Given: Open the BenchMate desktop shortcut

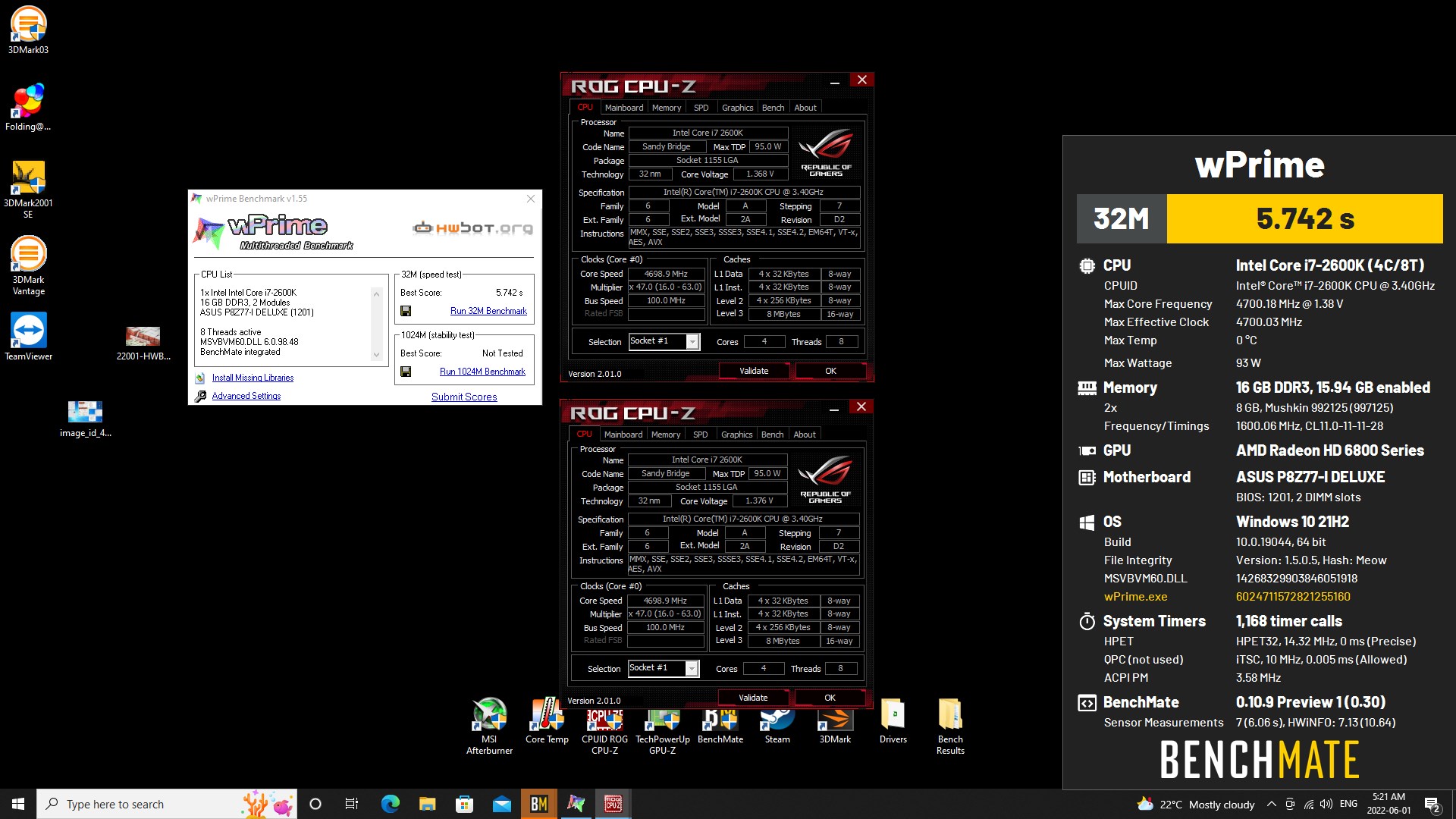Looking at the screenshot, I should click(720, 725).
